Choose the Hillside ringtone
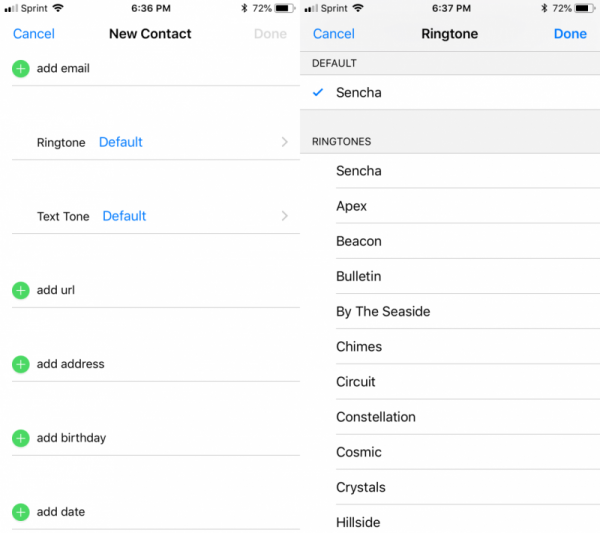Screen dimensions: 600x533 click(358, 522)
